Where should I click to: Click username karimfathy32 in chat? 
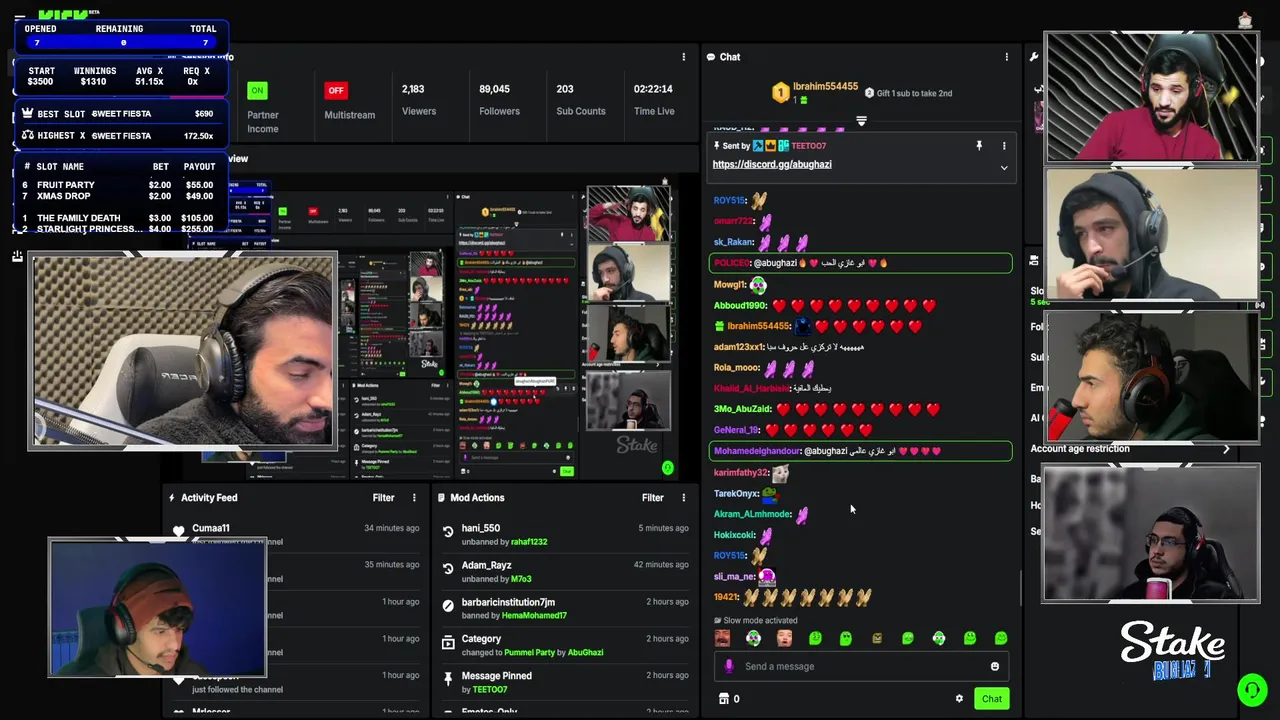(741, 472)
